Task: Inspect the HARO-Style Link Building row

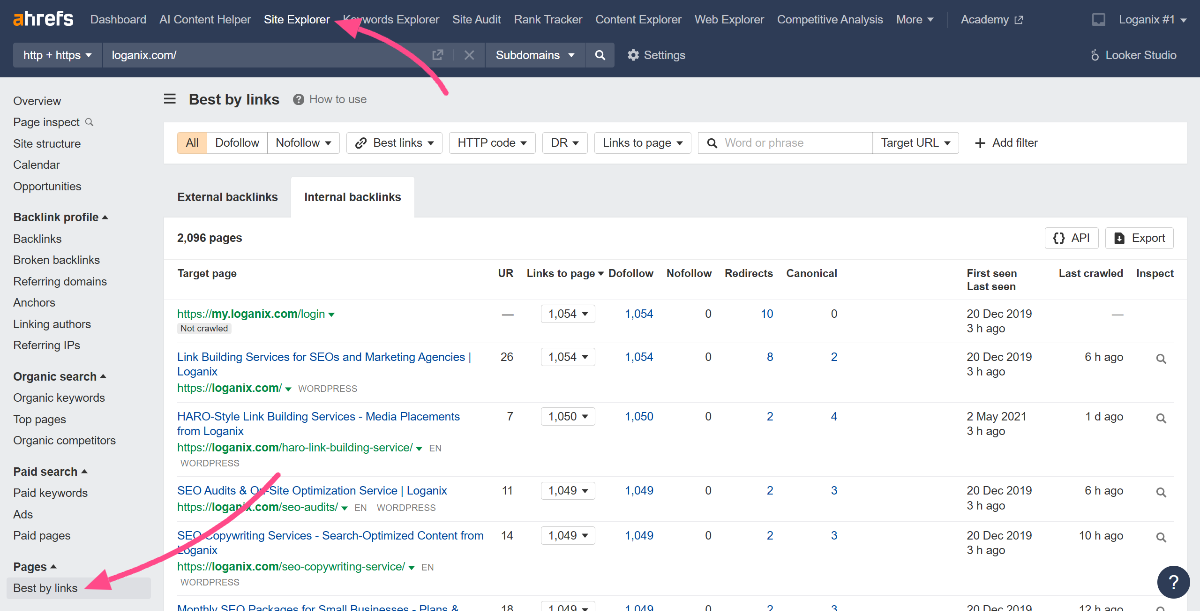Action: point(1161,418)
